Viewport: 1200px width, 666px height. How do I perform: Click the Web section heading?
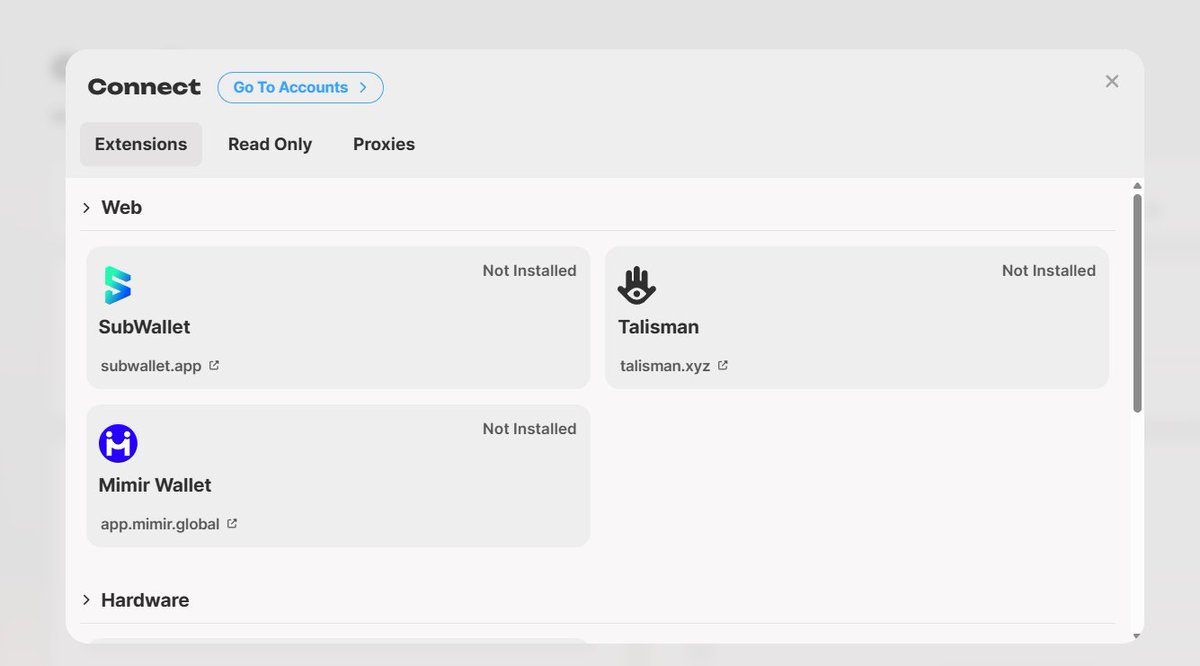coord(122,208)
